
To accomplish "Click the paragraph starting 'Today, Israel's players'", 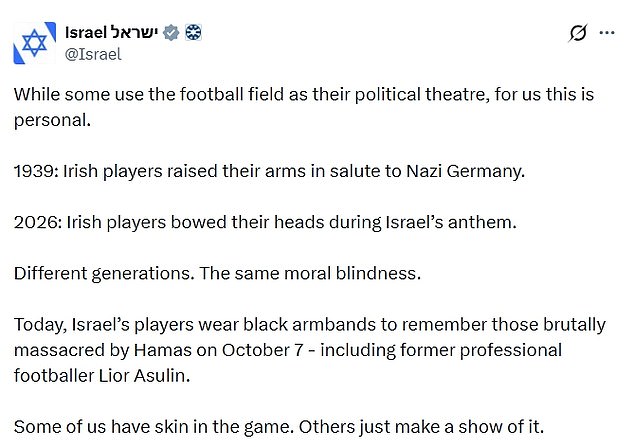I will 310,350.
